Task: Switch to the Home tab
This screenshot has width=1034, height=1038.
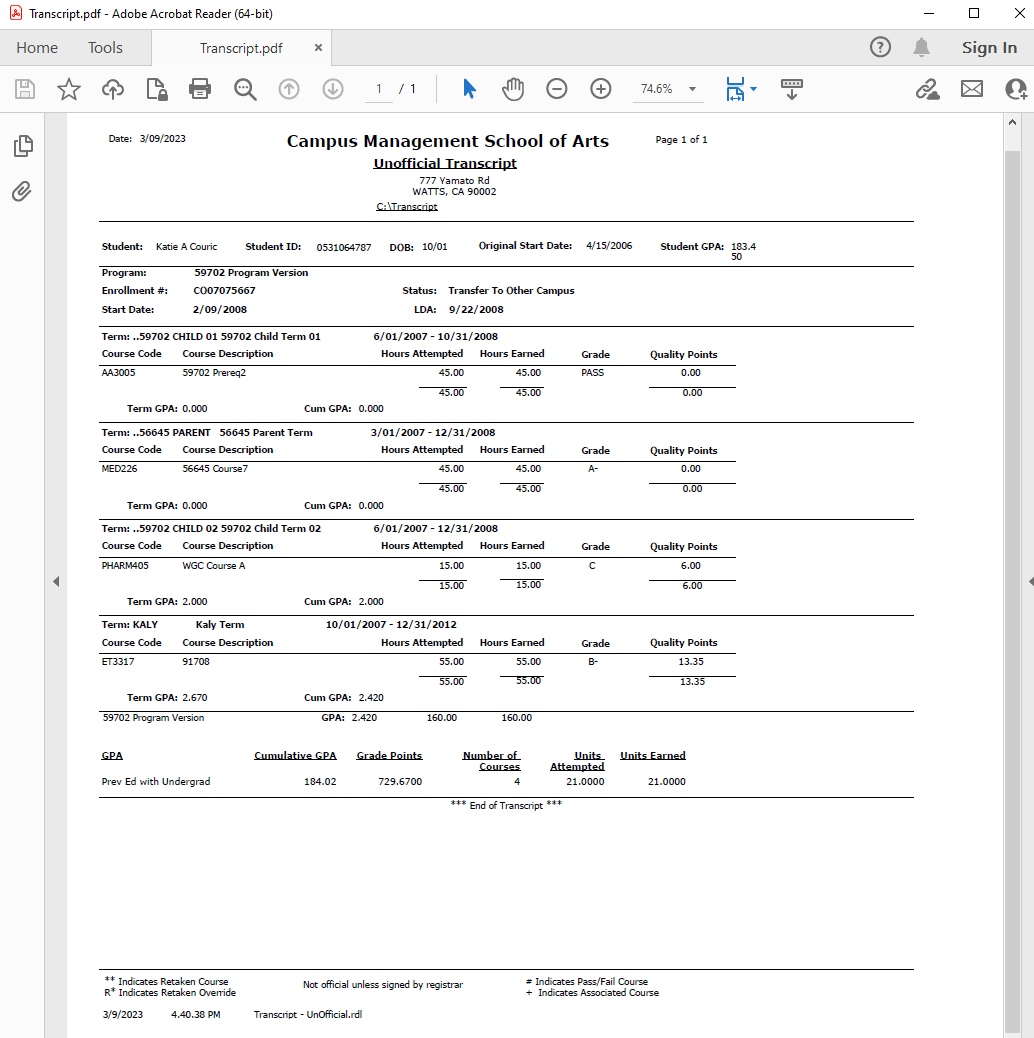Action: 37,47
